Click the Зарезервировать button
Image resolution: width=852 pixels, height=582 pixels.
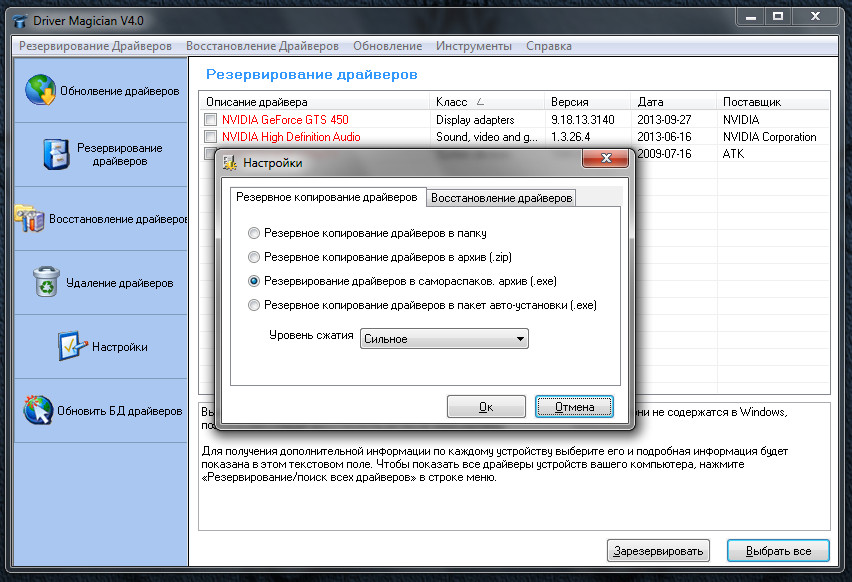coord(658,550)
